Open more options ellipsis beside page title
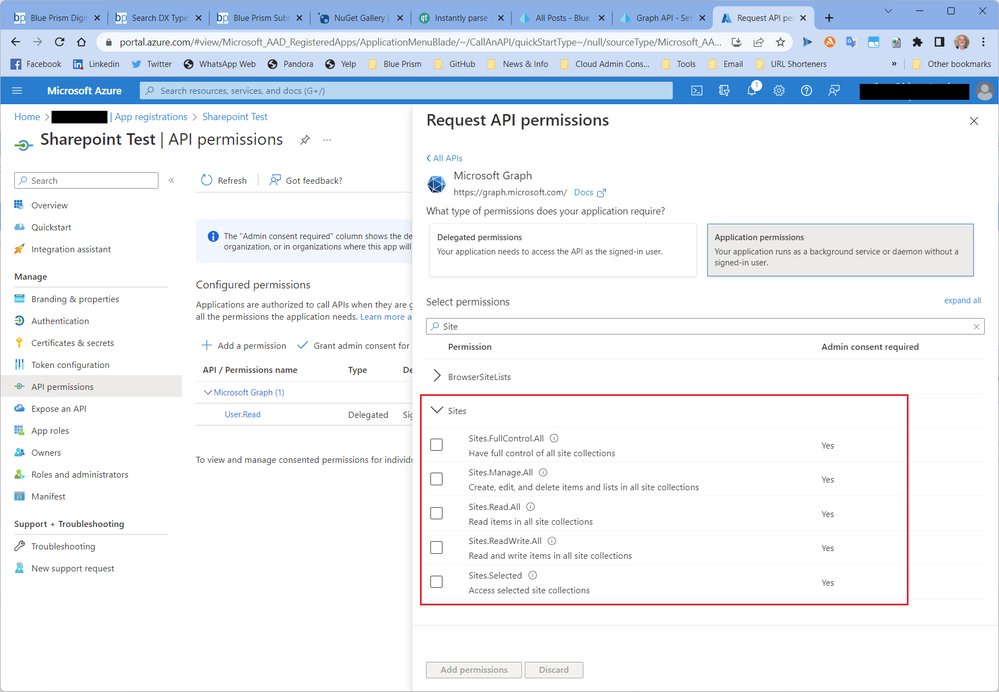999x692 pixels. (327, 140)
